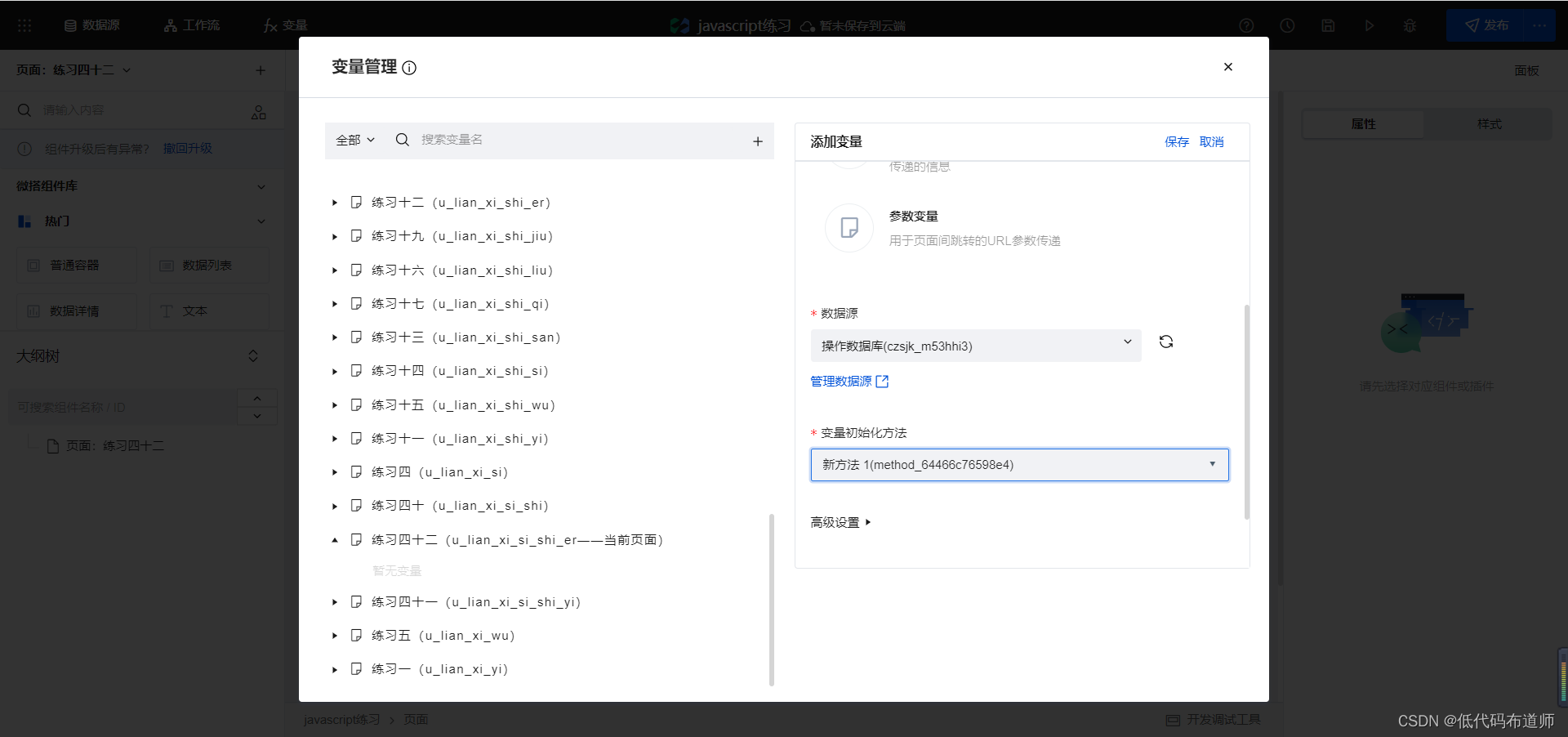Select 练习十五 (u_lian_xi_shi_wu) row
Image resolution: width=1568 pixels, height=737 pixels.
(463, 405)
